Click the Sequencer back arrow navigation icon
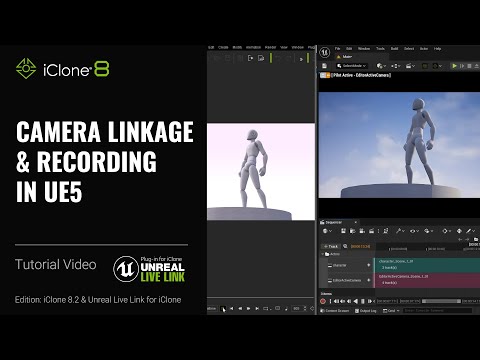This screenshot has width=480, height=360. [x=460, y=239]
